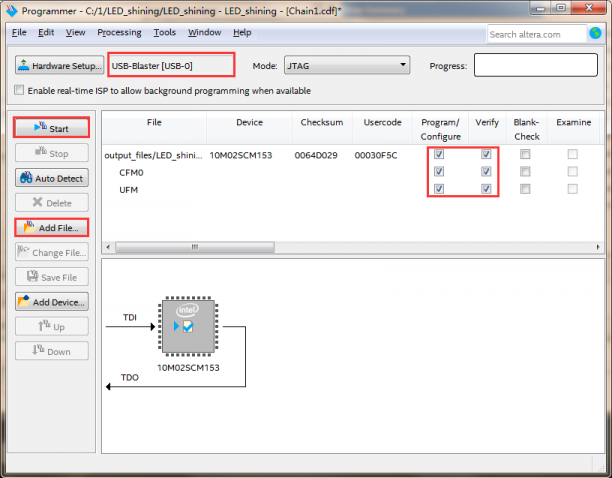Image resolution: width=612 pixels, height=478 pixels.
Task: Click the Quartus Programmer title bar icon
Action: [12, 11]
